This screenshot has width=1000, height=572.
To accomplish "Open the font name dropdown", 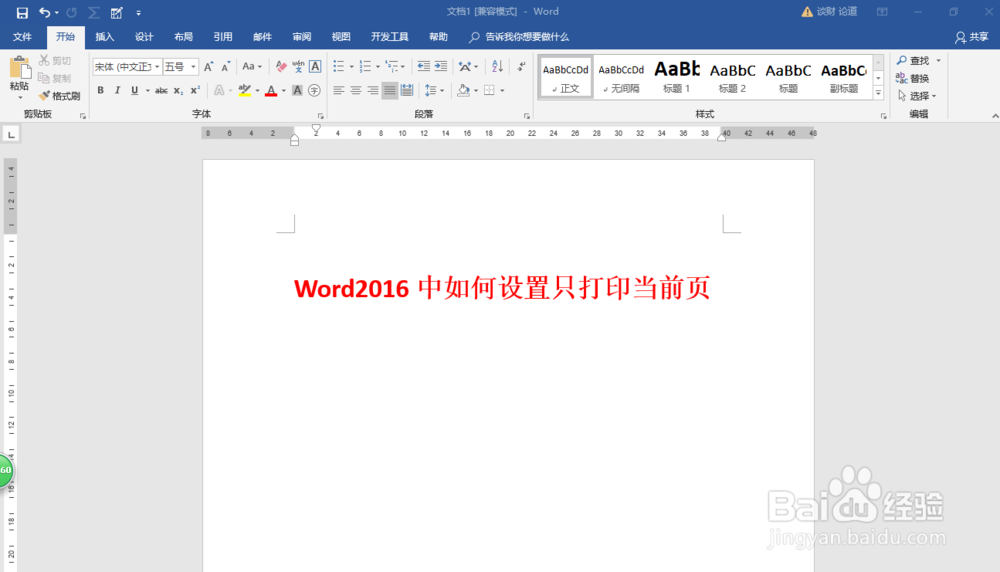I will (x=157, y=66).
